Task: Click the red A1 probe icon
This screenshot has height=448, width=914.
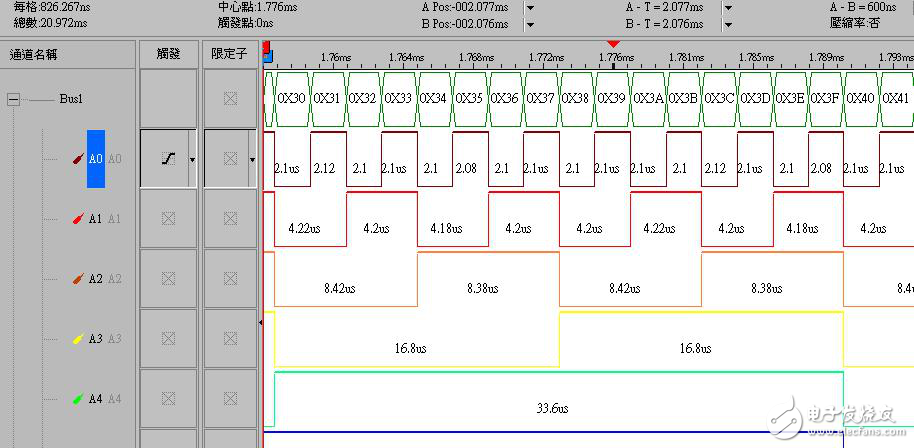Action: pyautogui.click(x=78, y=218)
